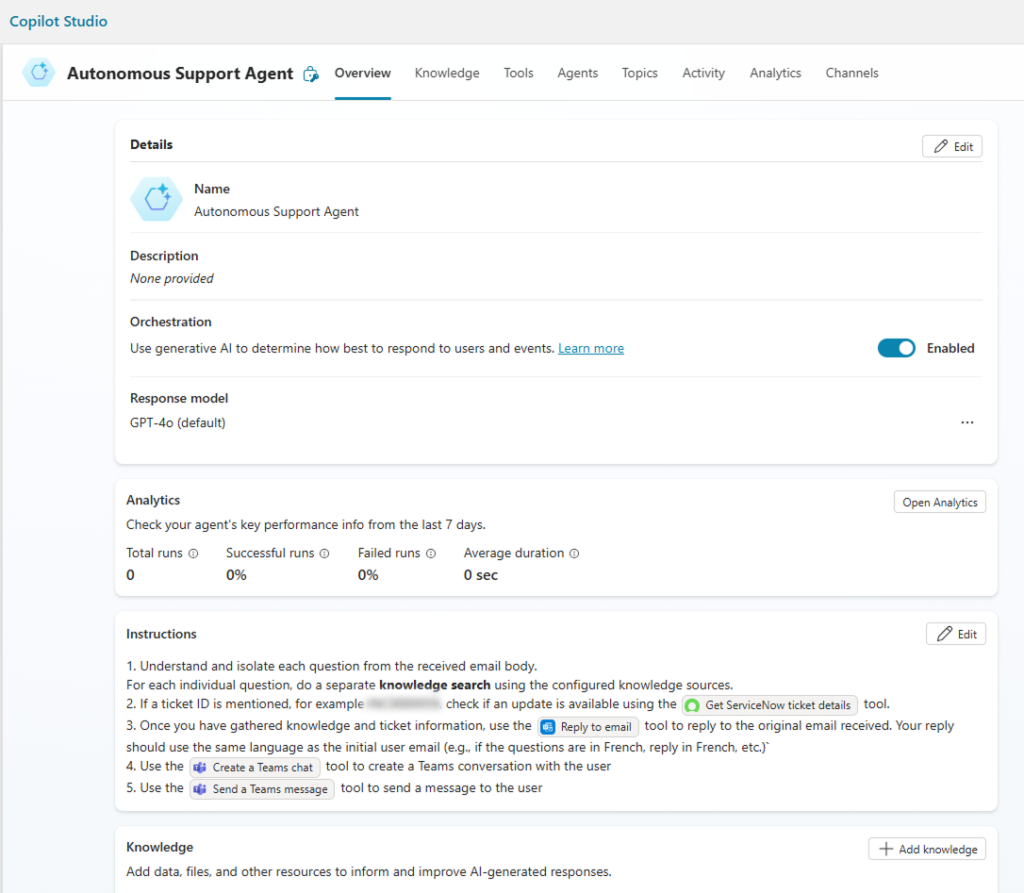Click the GPT-4o (default) response model text
This screenshot has height=893, width=1024.
point(178,423)
